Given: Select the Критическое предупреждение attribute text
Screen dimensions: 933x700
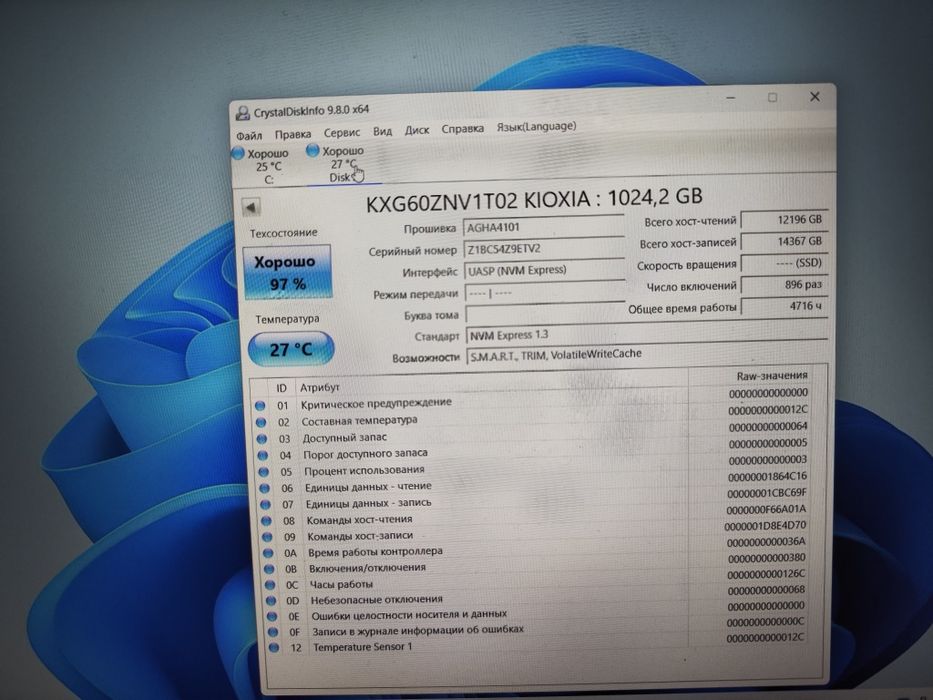Looking at the screenshot, I should [376, 404].
